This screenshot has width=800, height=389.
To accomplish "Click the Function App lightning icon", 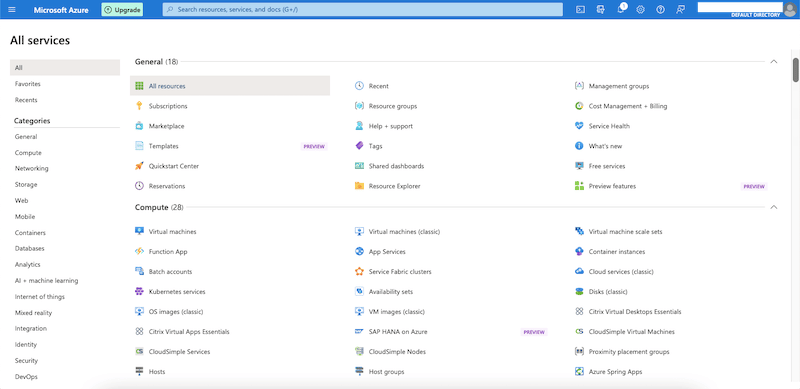I will pyautogui.click(x=139, y=252).
